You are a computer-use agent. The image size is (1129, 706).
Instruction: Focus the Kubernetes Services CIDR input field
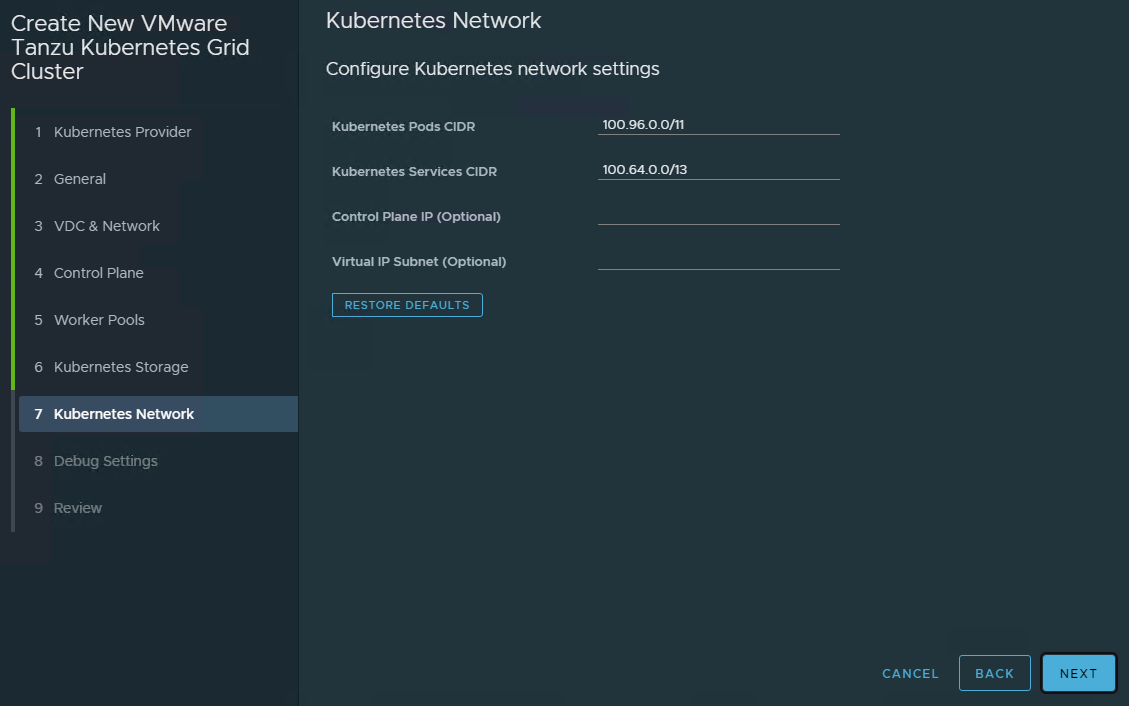coord(718,170)
